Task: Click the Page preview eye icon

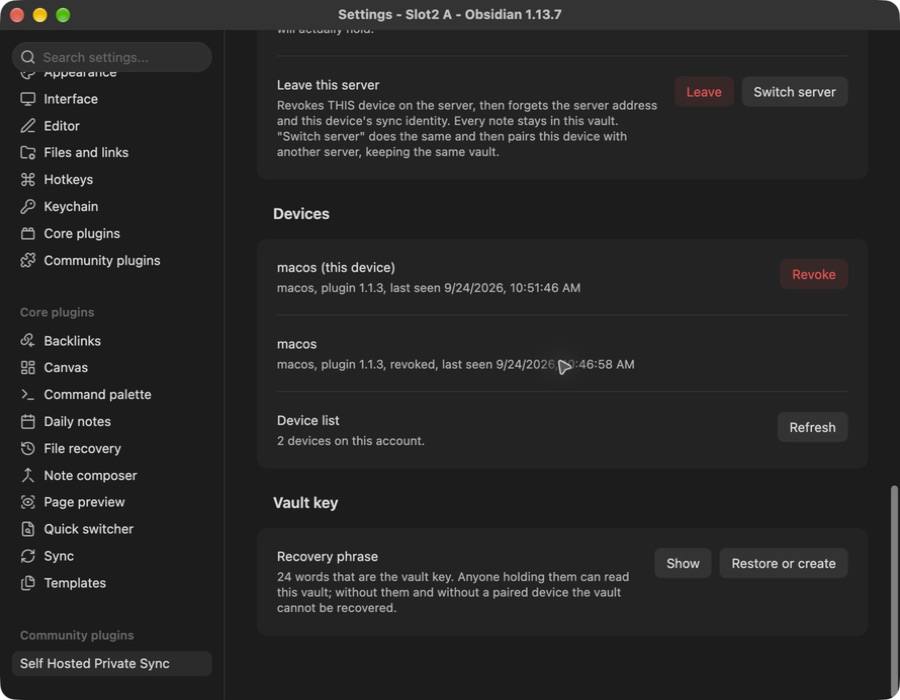Action: click(28, 502)
